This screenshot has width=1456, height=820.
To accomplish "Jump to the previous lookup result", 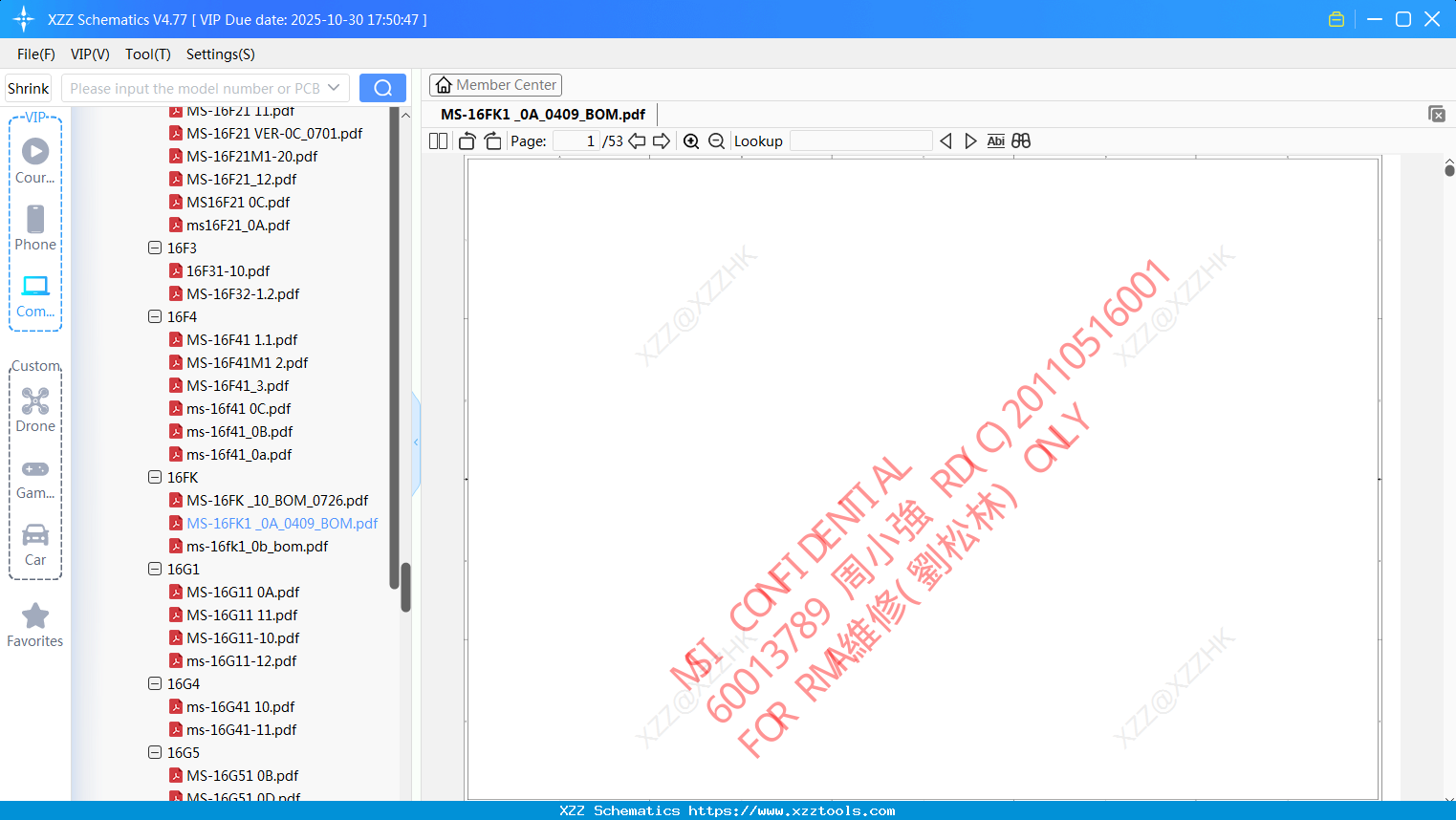I will coord(945,141).
